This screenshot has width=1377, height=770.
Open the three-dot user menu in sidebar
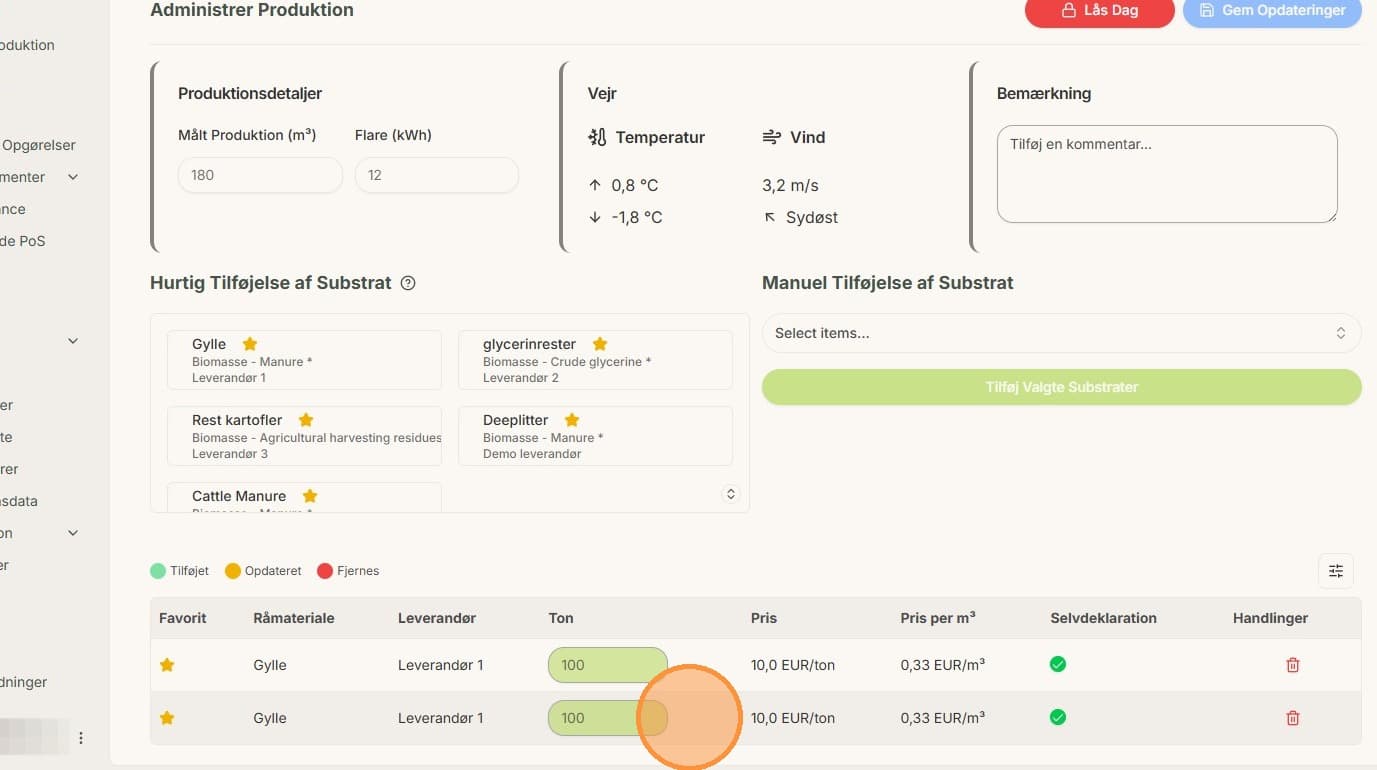(81, 738)
